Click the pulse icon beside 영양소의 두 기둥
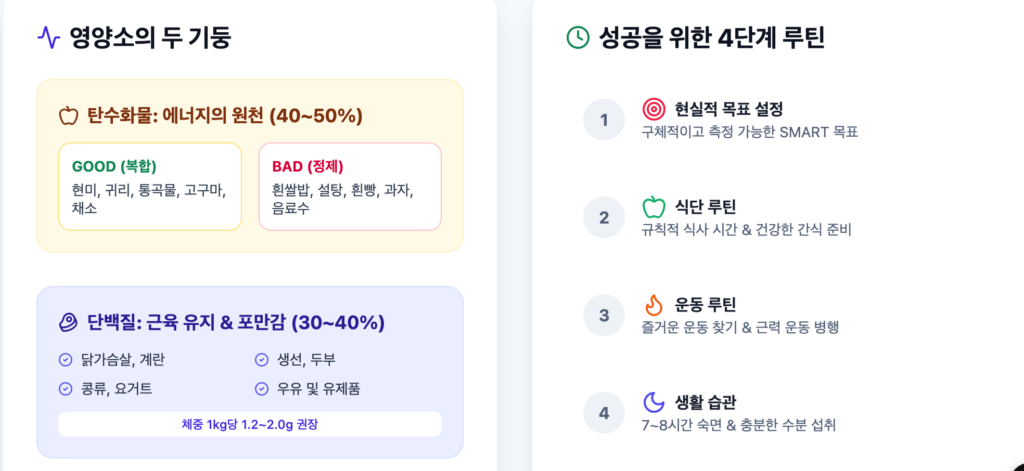Viewport: 1024px width, 471px height. click(x=49, y=38)
